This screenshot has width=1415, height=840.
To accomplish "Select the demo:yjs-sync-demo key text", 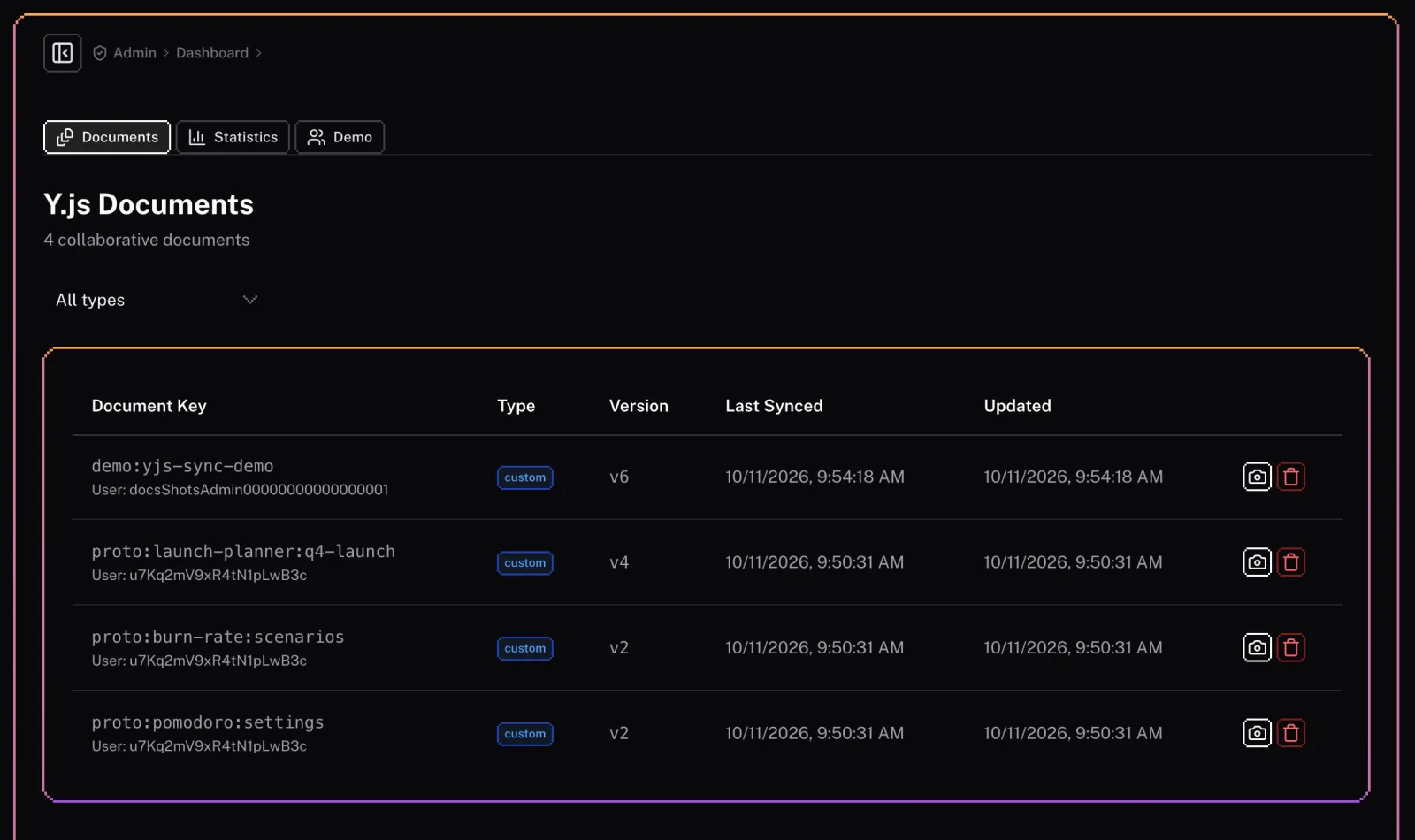I will click(182, 466).
